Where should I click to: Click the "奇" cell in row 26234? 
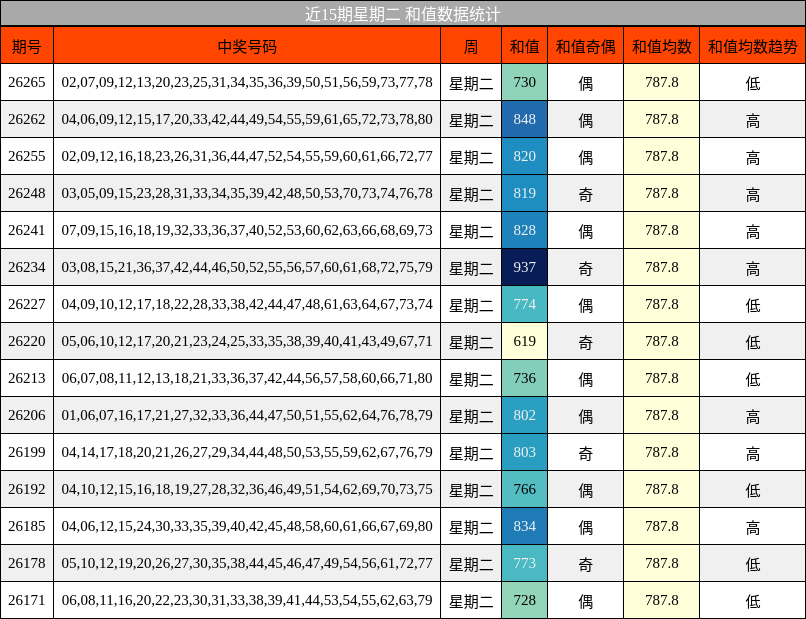(585, 267)
